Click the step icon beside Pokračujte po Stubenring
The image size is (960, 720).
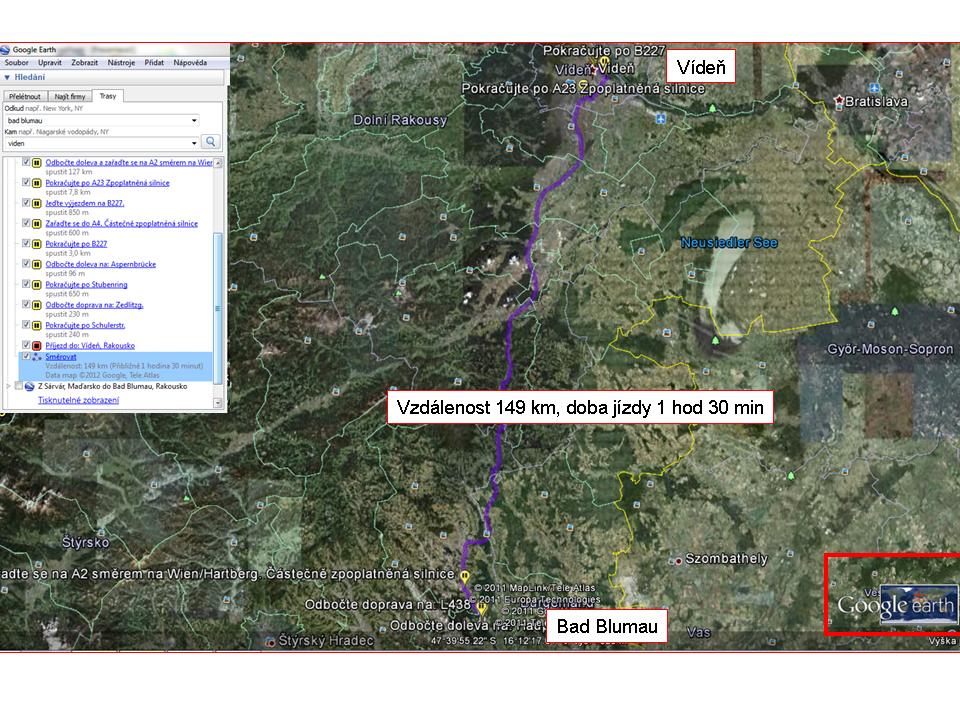pos(37,285)
